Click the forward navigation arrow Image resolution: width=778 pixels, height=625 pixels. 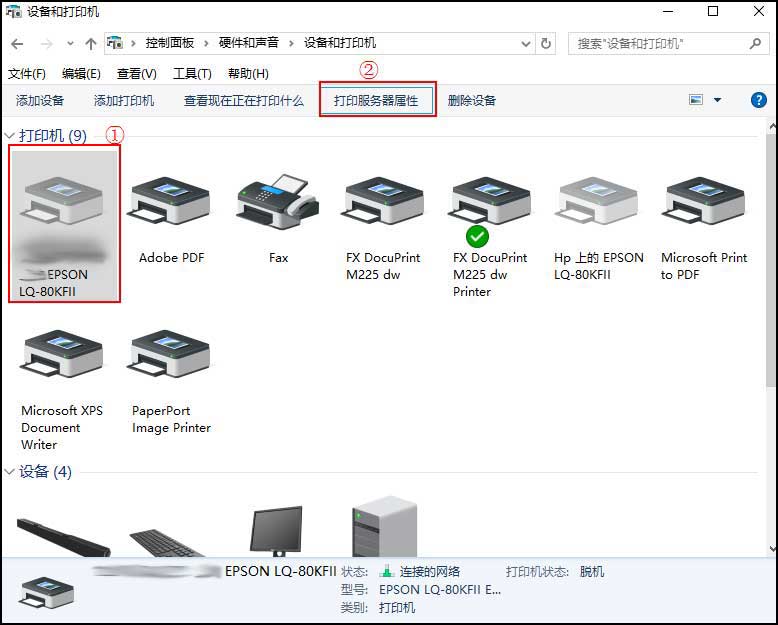pos(47,44)
